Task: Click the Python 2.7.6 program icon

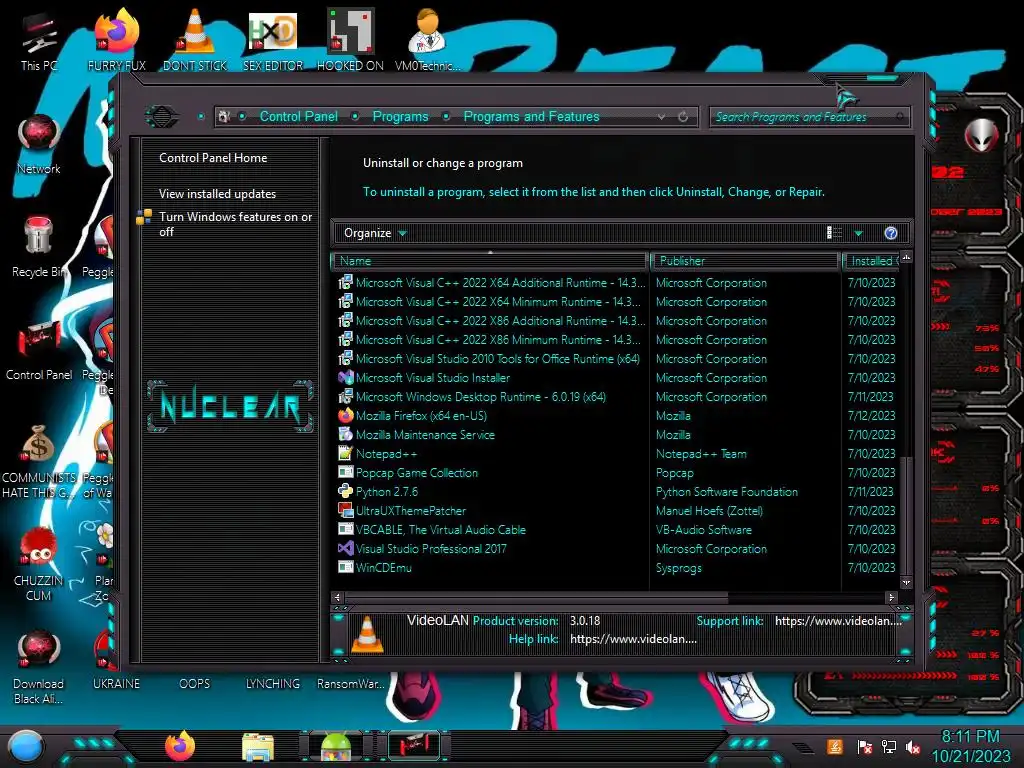Action: click(x=345, y=491)
